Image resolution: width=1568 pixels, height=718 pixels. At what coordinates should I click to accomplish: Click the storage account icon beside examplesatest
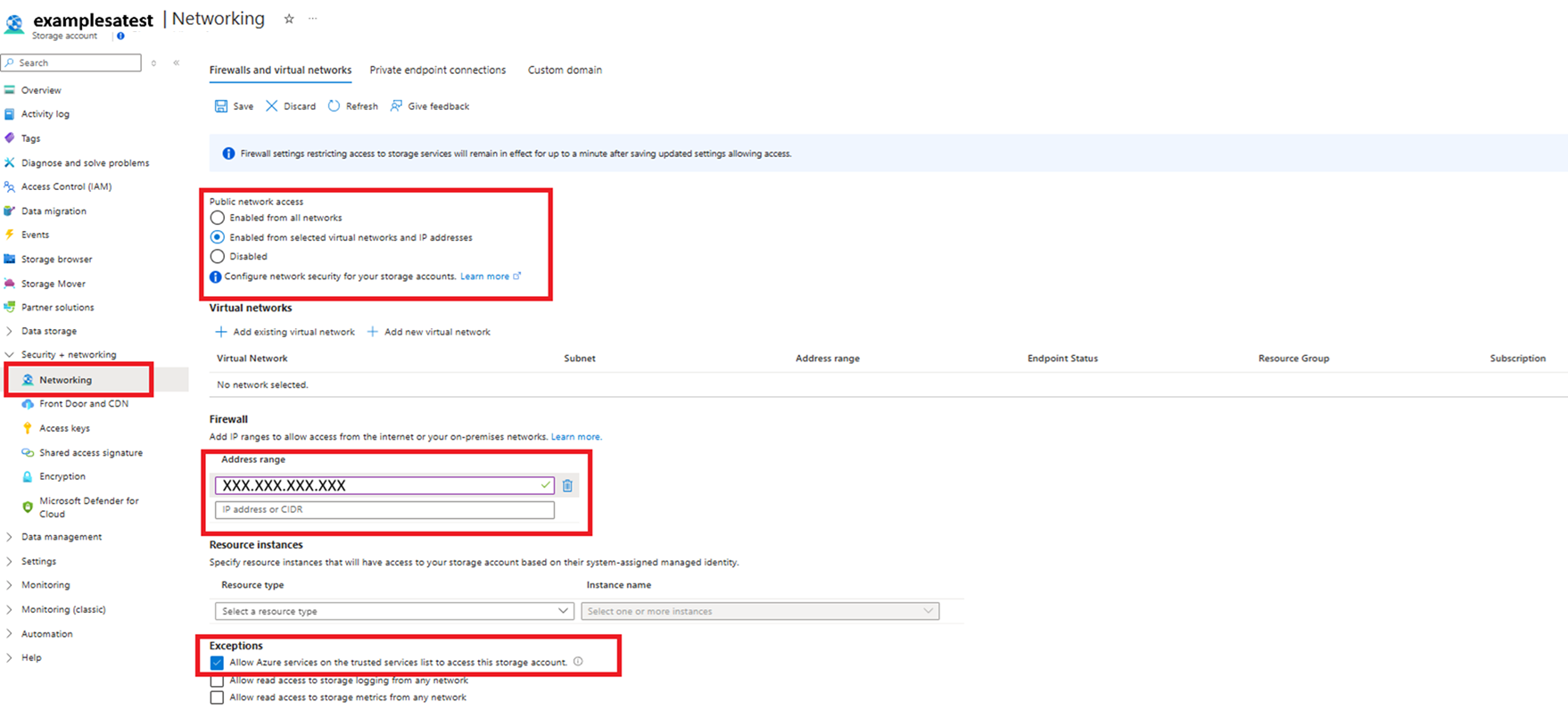tap(14, 23)
